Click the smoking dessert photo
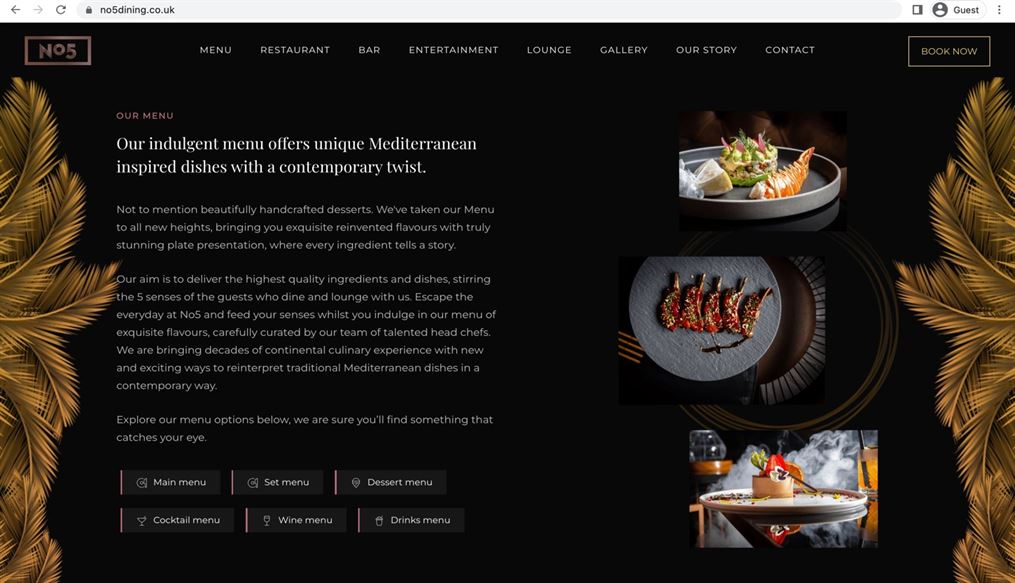Screen dimensions: 1015x583 783,489
